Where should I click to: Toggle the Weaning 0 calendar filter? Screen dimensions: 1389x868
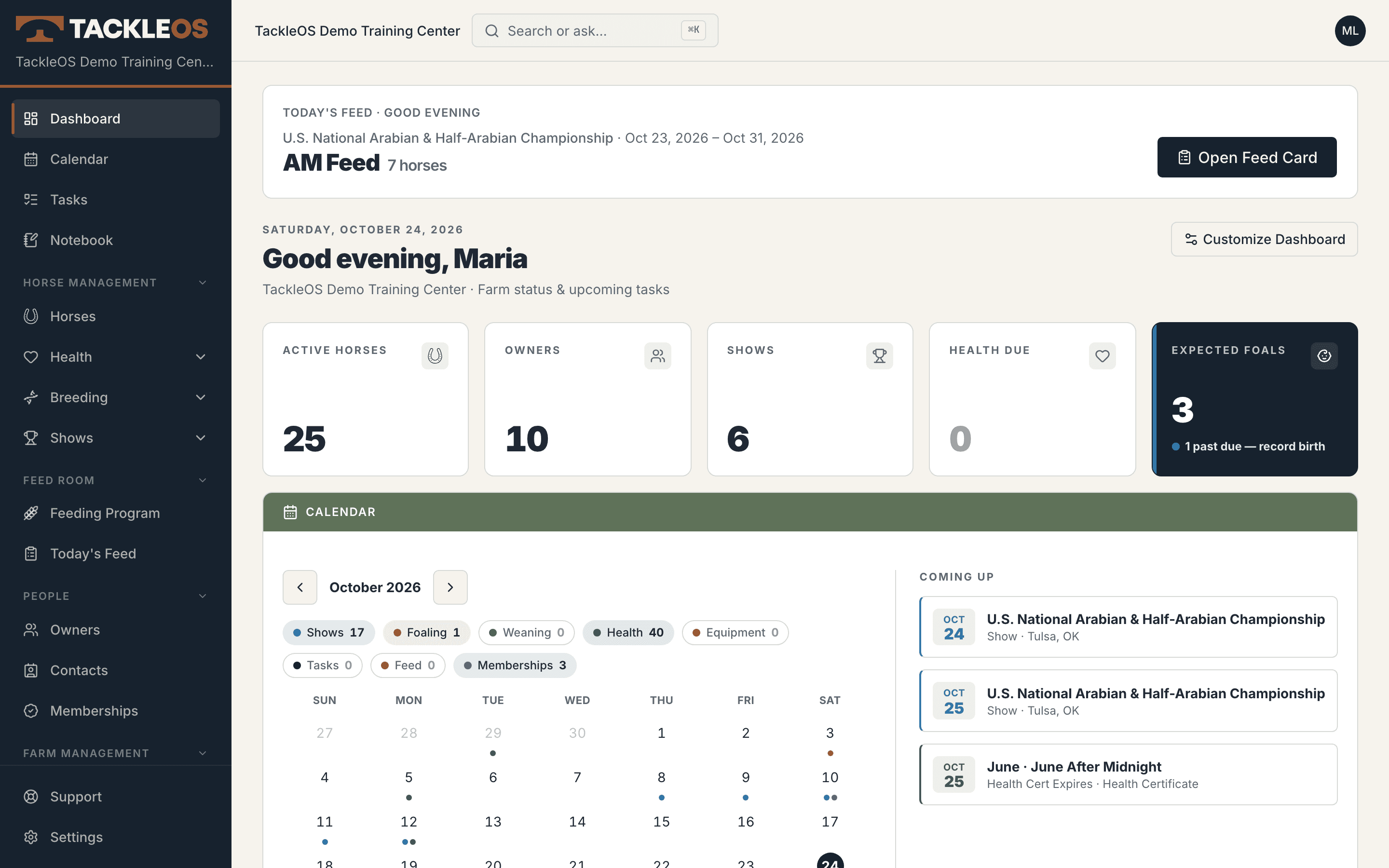(x=526, y=633)
